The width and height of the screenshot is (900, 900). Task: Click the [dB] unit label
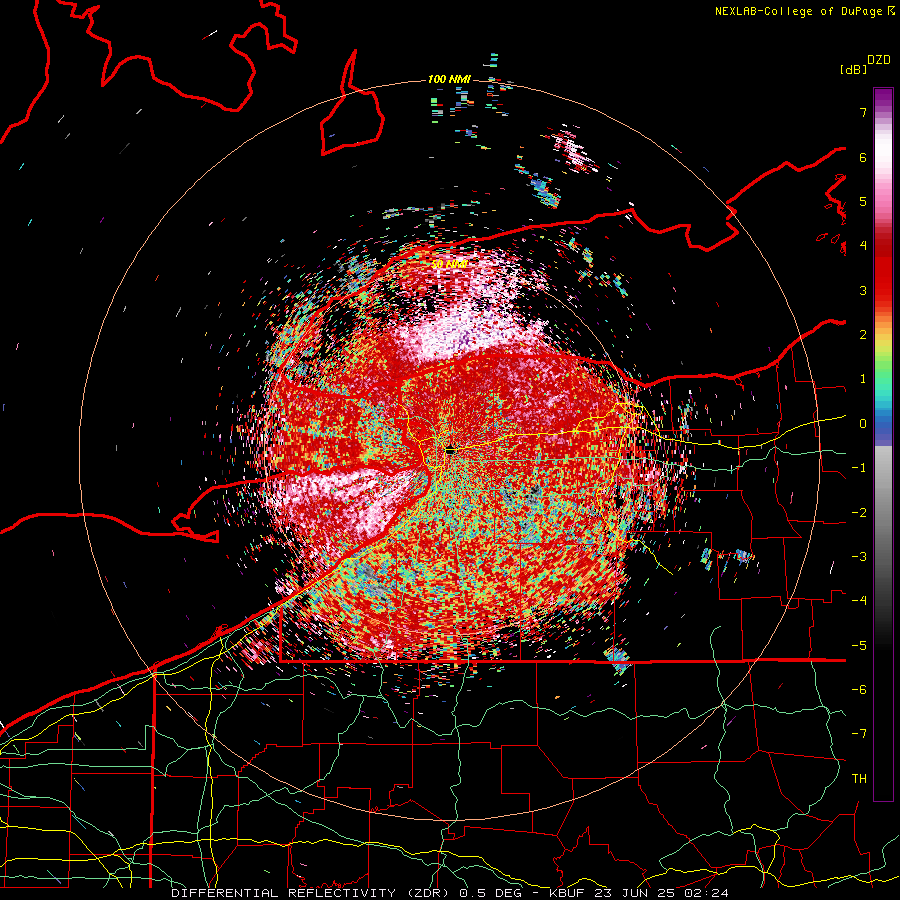tap(854, 70)
